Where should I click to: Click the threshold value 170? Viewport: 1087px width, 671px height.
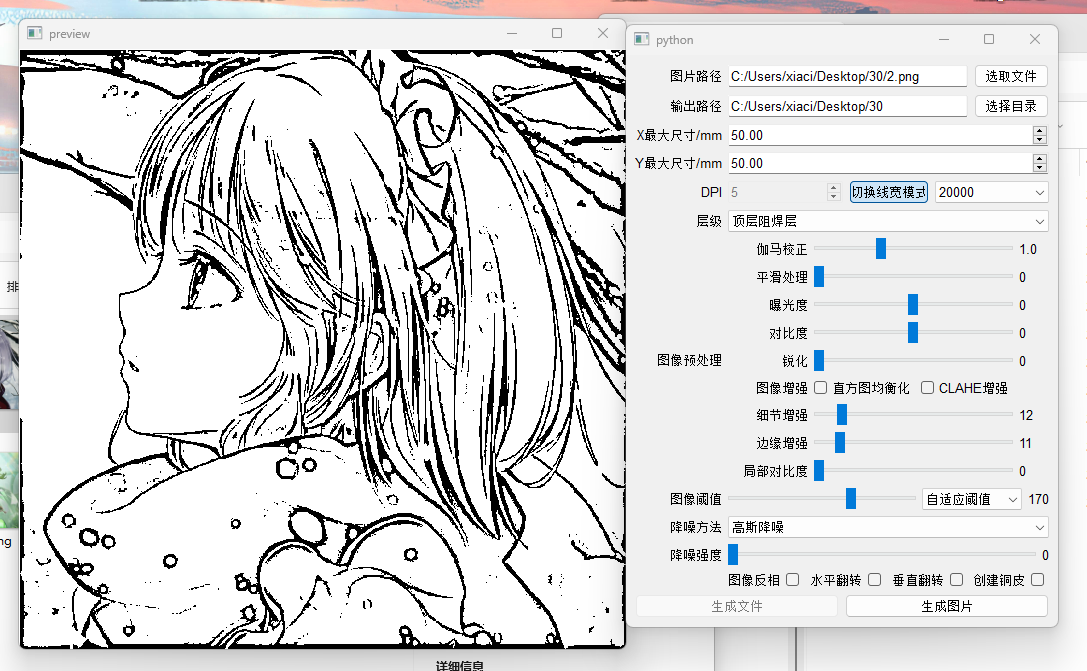coord(1038,499)
